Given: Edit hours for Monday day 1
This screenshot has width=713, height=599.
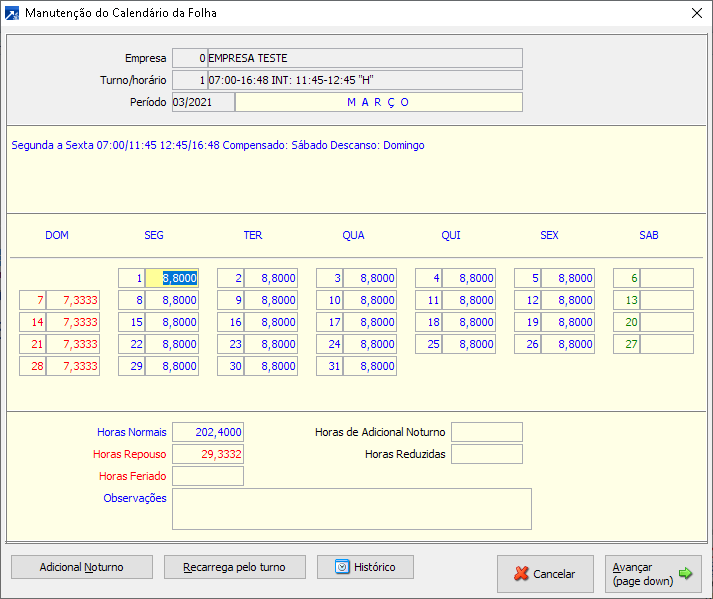Looking at the screenshot, I should pos(172,278).
